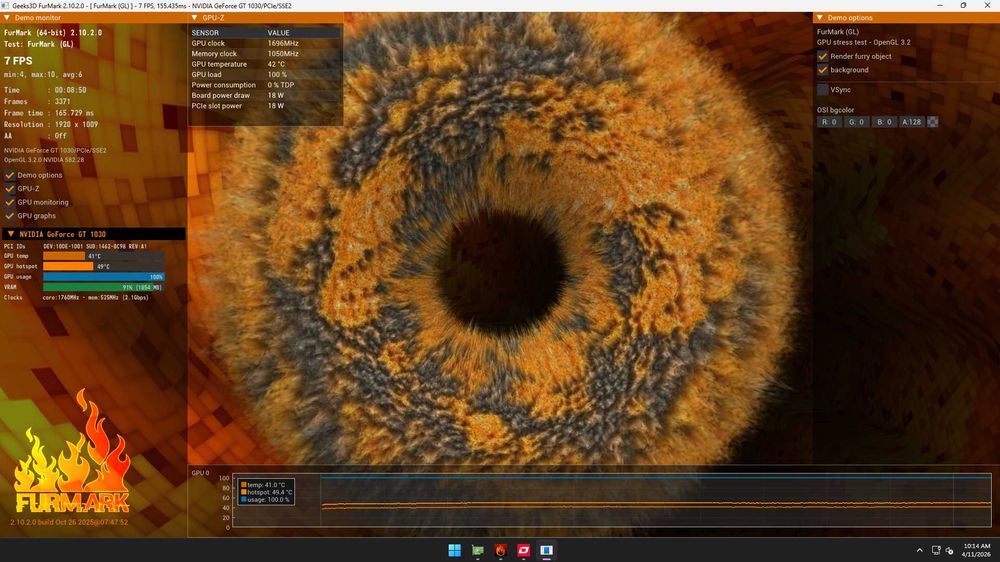Image resolution: width=1000 pixels, height=562 pixels.
Task: Click the GPU 0 graph label
Action: [200, 473]
